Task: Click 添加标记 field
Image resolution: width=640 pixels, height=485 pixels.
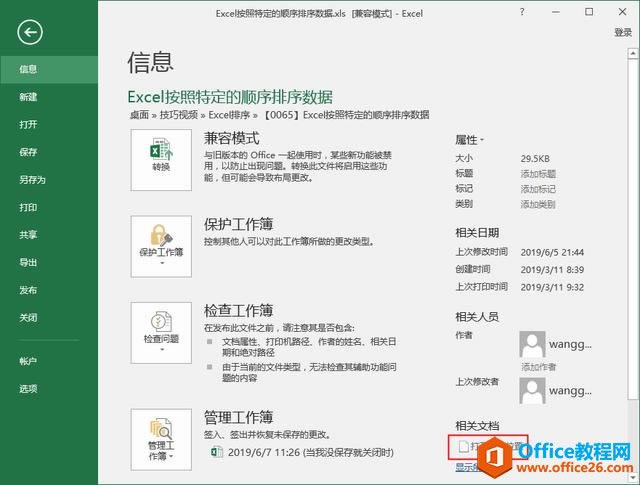Action: (x=538, y=189)
